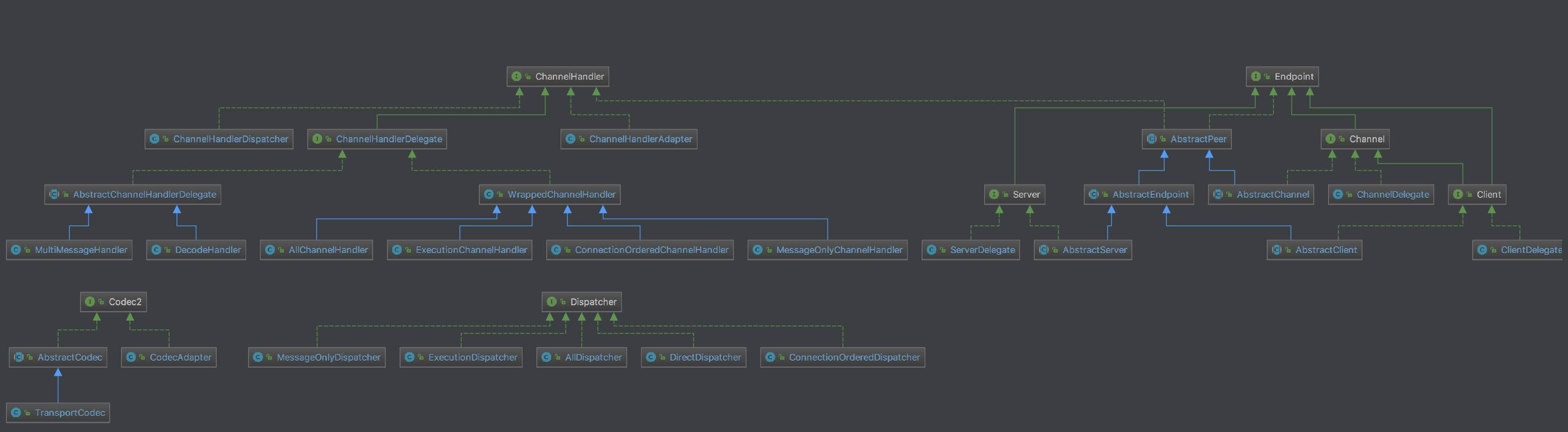Click the abstract class icon on AbstractPeer
Viewport: 1568px width, 432px height.
[1152, 139]
